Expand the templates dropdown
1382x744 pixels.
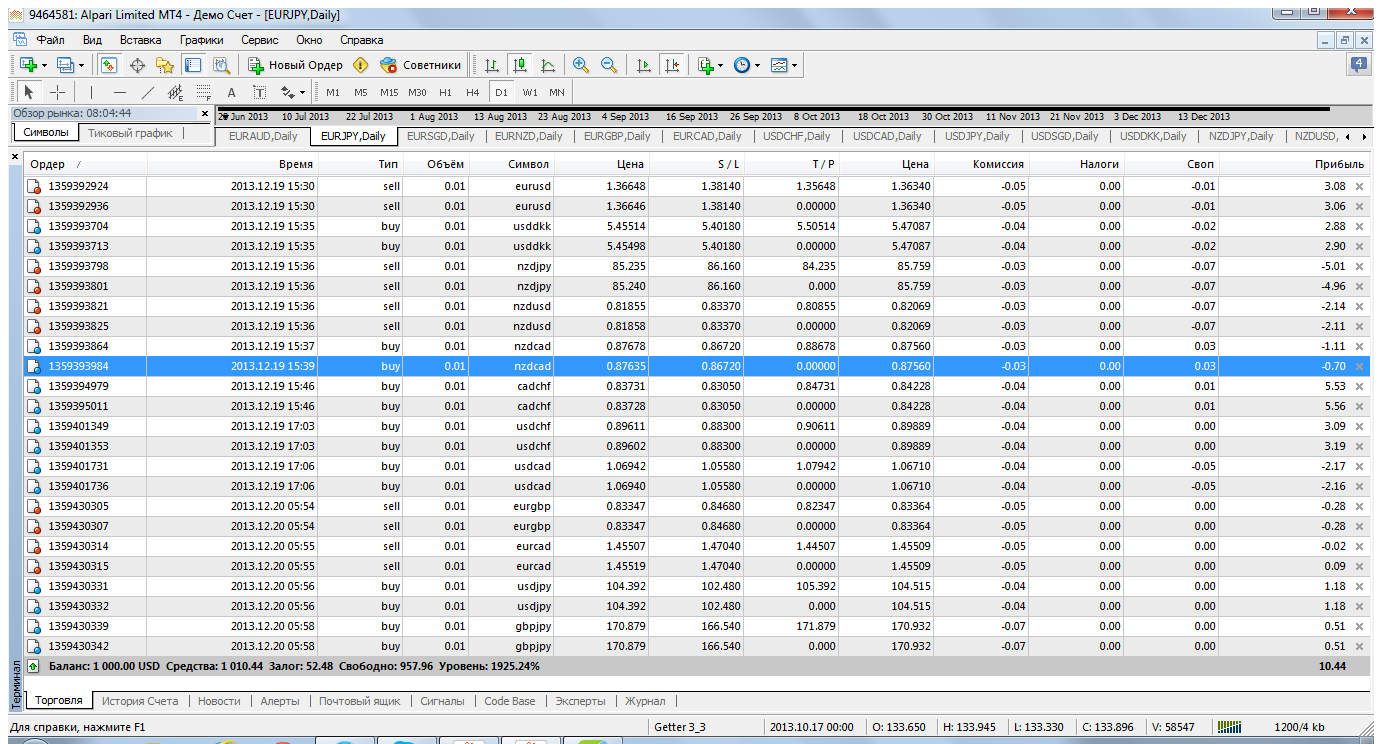(785, 65)
